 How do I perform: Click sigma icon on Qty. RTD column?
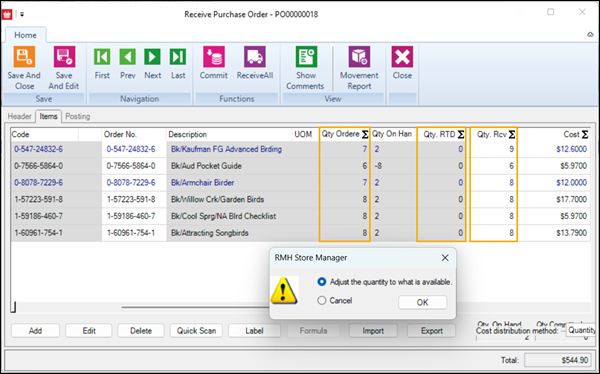coord(461,134)
